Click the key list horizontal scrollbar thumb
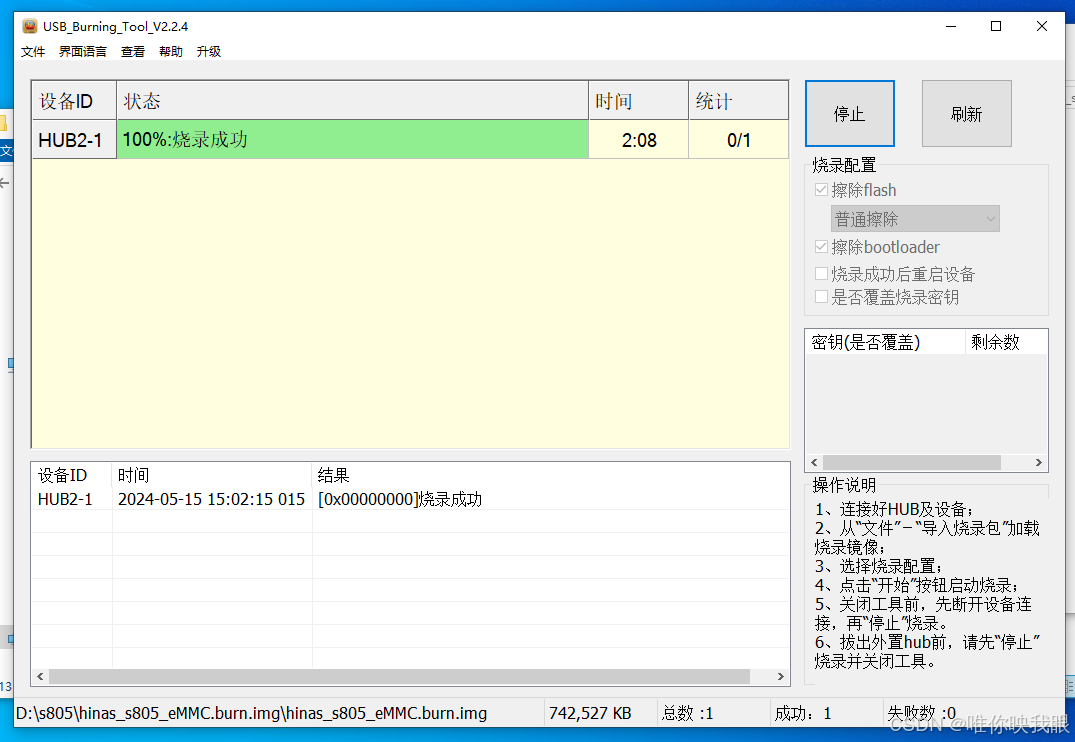This screenshot has width=1075, height=742. point(912,463)
